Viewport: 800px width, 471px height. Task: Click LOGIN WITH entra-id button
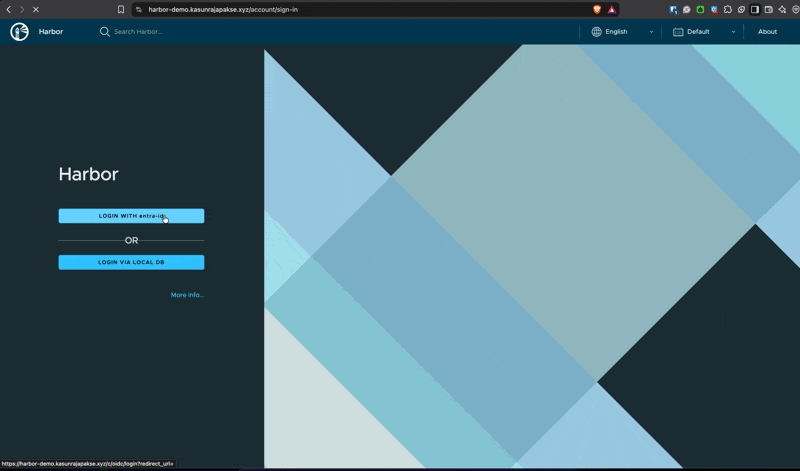(132, 216)
